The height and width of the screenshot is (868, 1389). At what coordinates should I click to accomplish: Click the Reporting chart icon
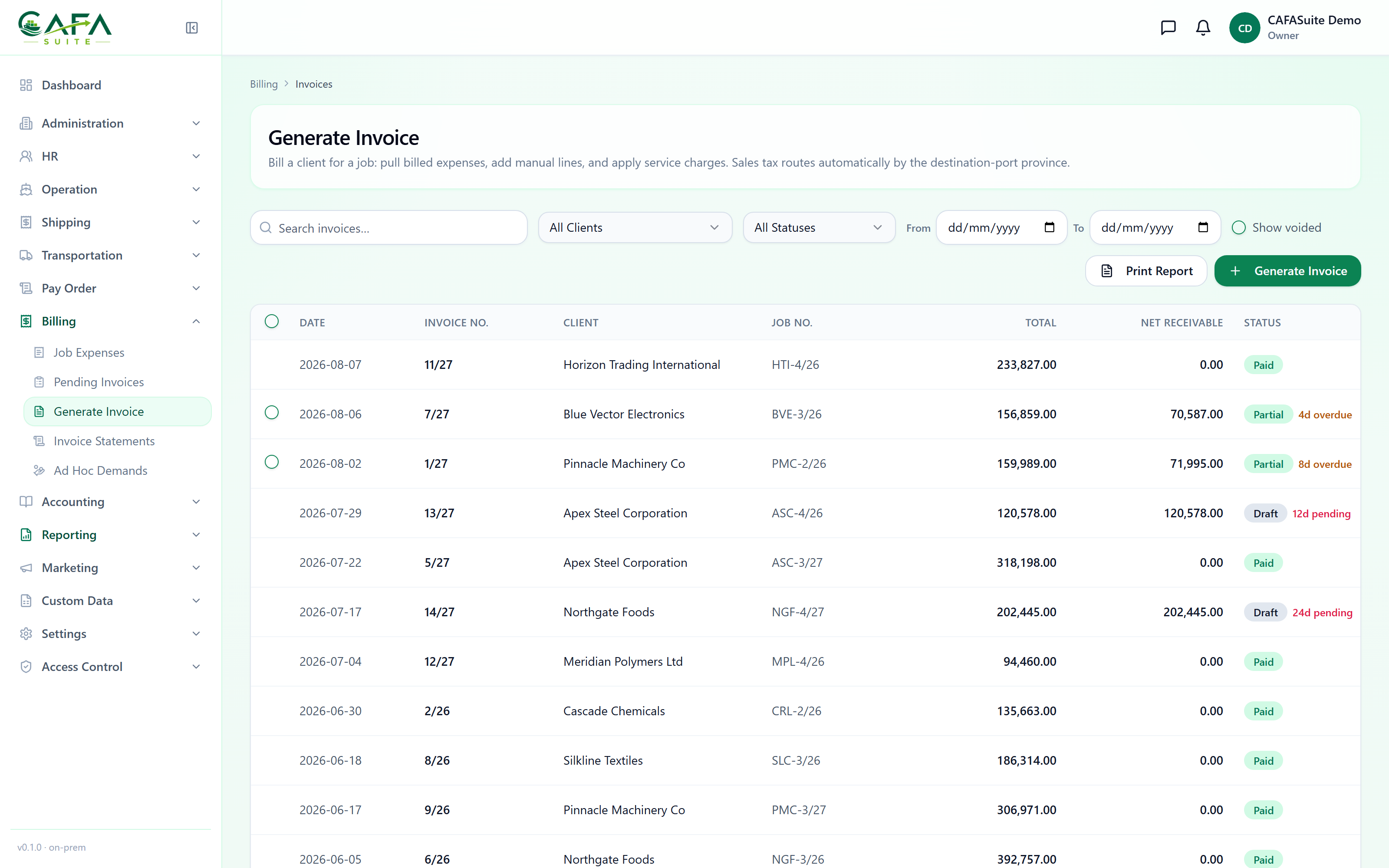pyautogui.click(x=26, y=535)
